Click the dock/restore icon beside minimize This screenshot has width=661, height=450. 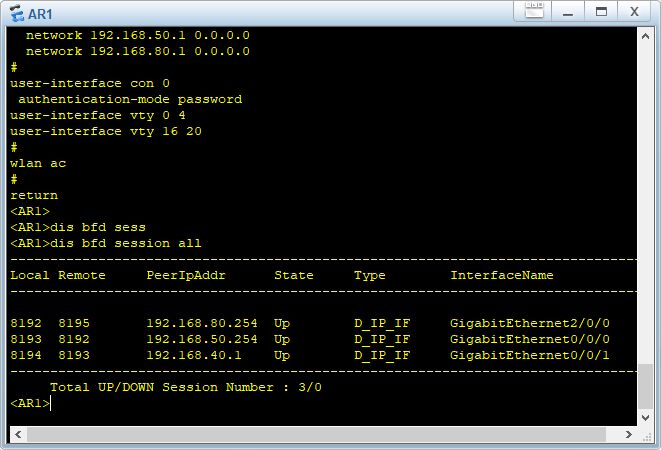tap(534, 11)
